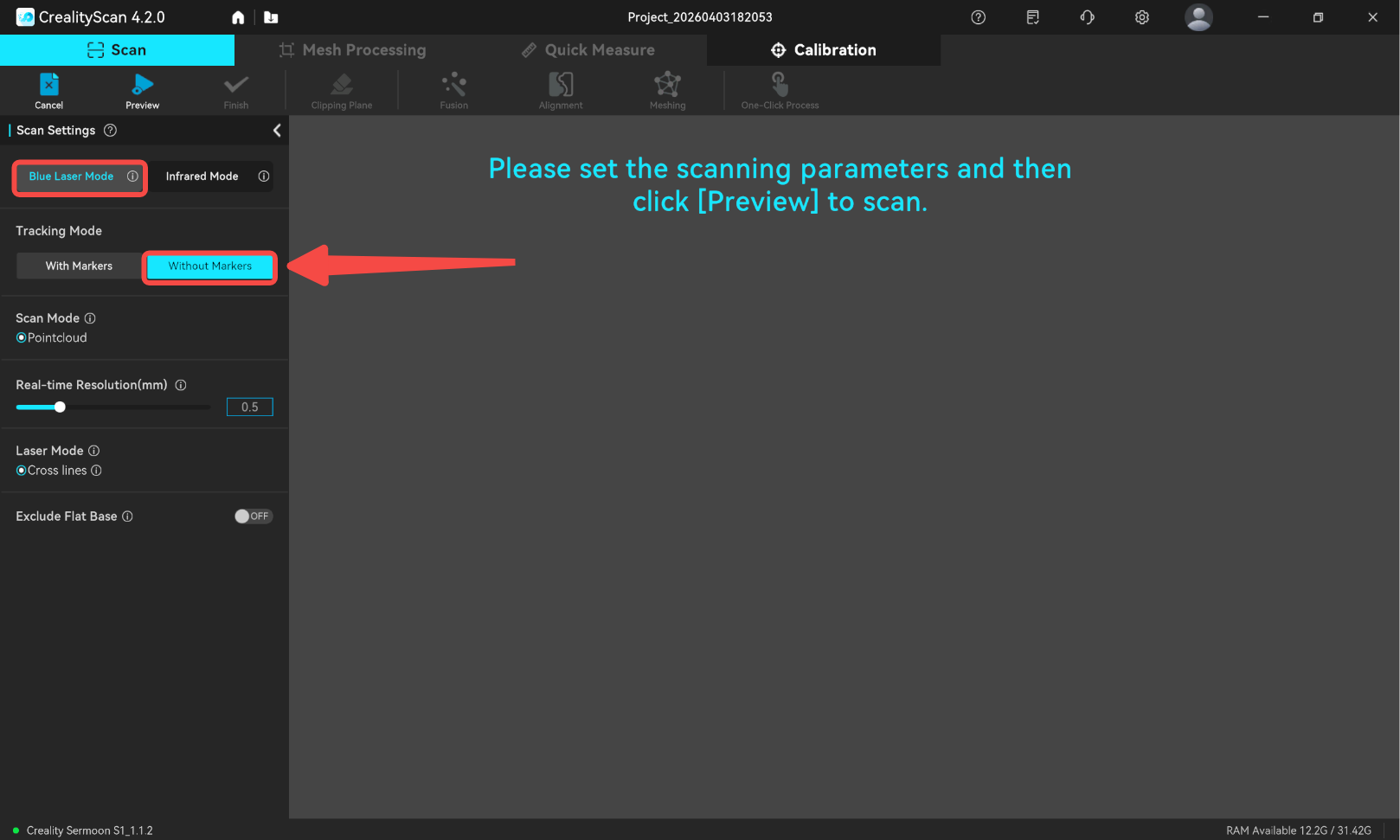Toggle the Exclude Flat Base switch
This screenshot has height=840, width=1400.
pyautogui.click(x=253, y=516)
